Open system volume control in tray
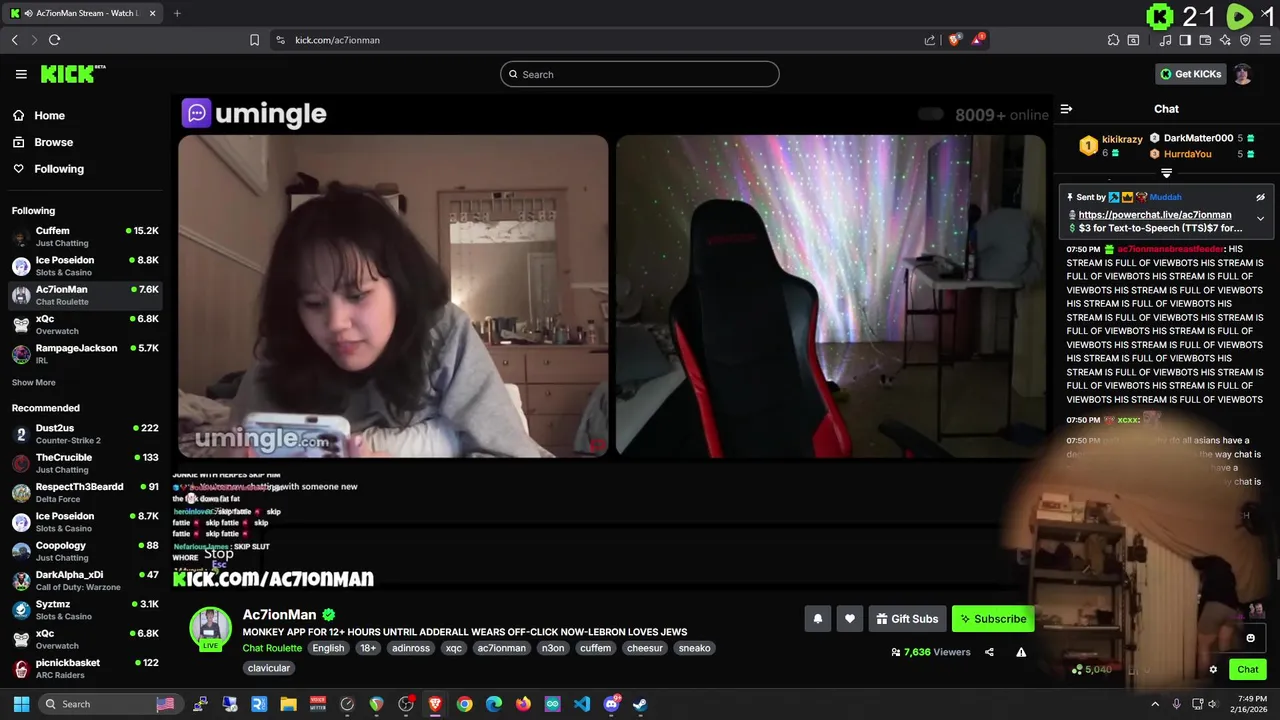The width and height of the screenshot is (1280, 720). (x=1213, y=704)
